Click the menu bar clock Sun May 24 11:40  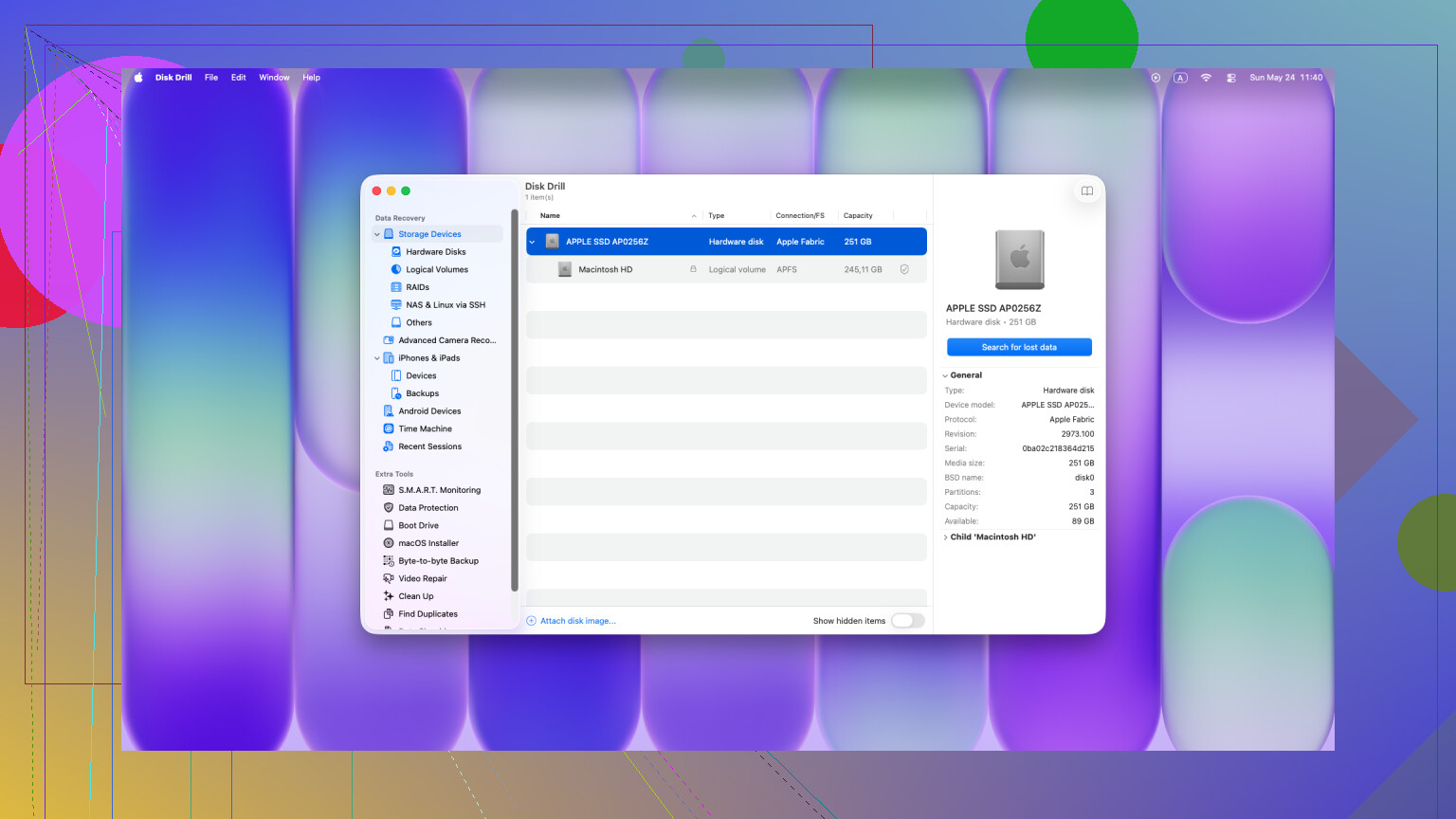1285,78
